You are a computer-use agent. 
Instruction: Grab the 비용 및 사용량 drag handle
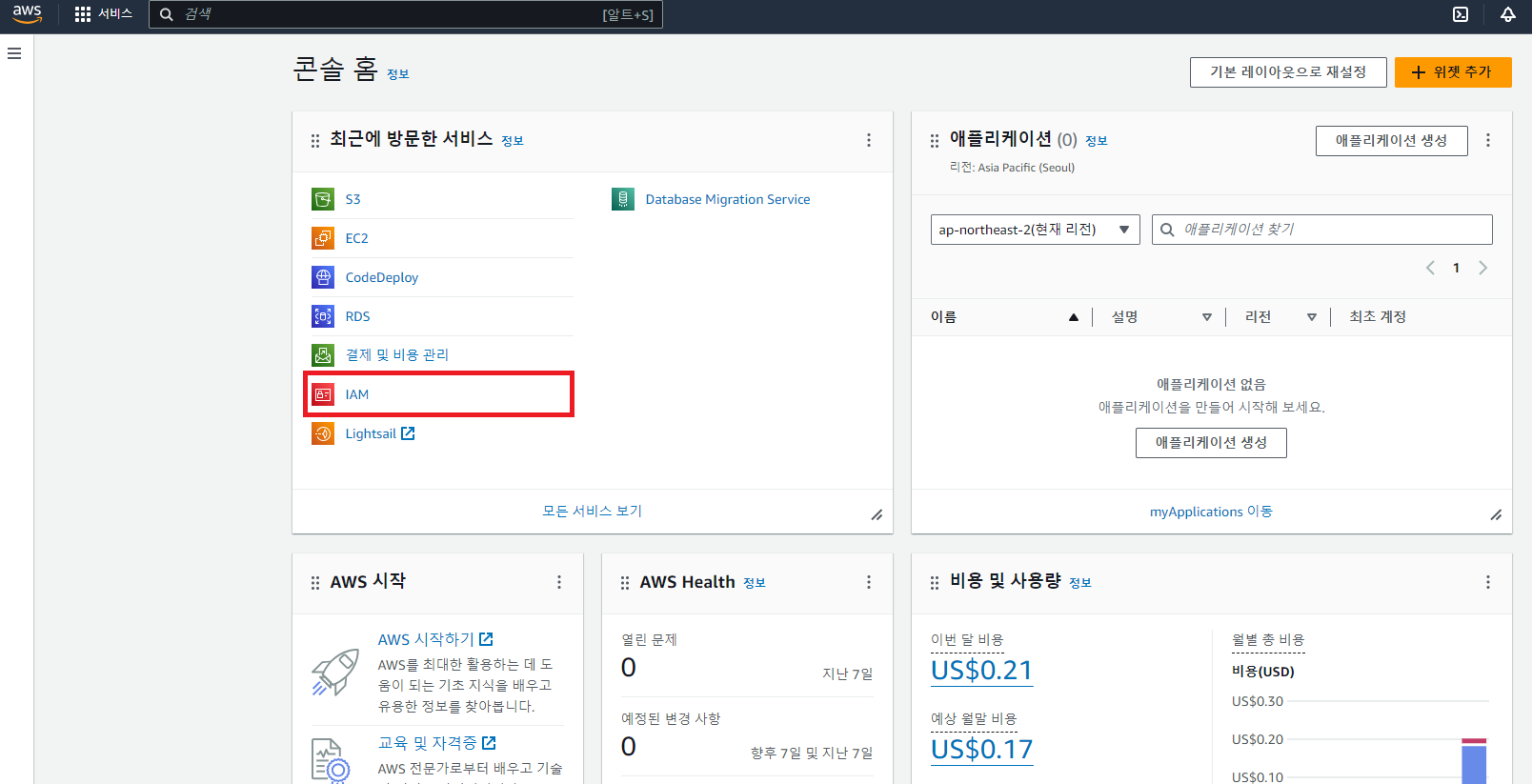(935, 583)
